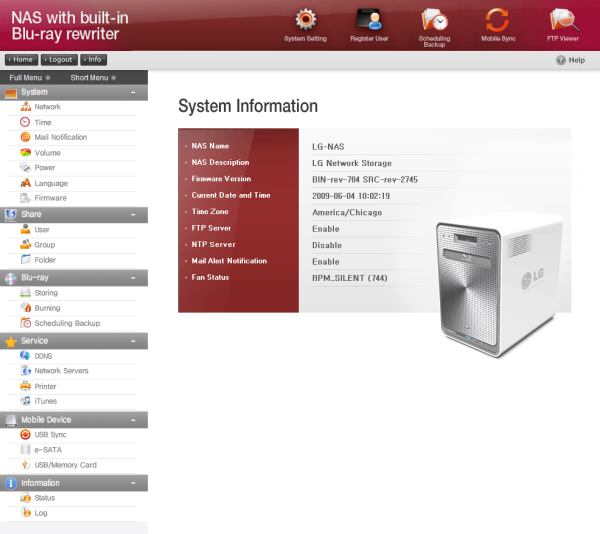Viewport: 600px width, 534px height.
Task: Launch Mobile Sync from top bar
Action: 497,22
